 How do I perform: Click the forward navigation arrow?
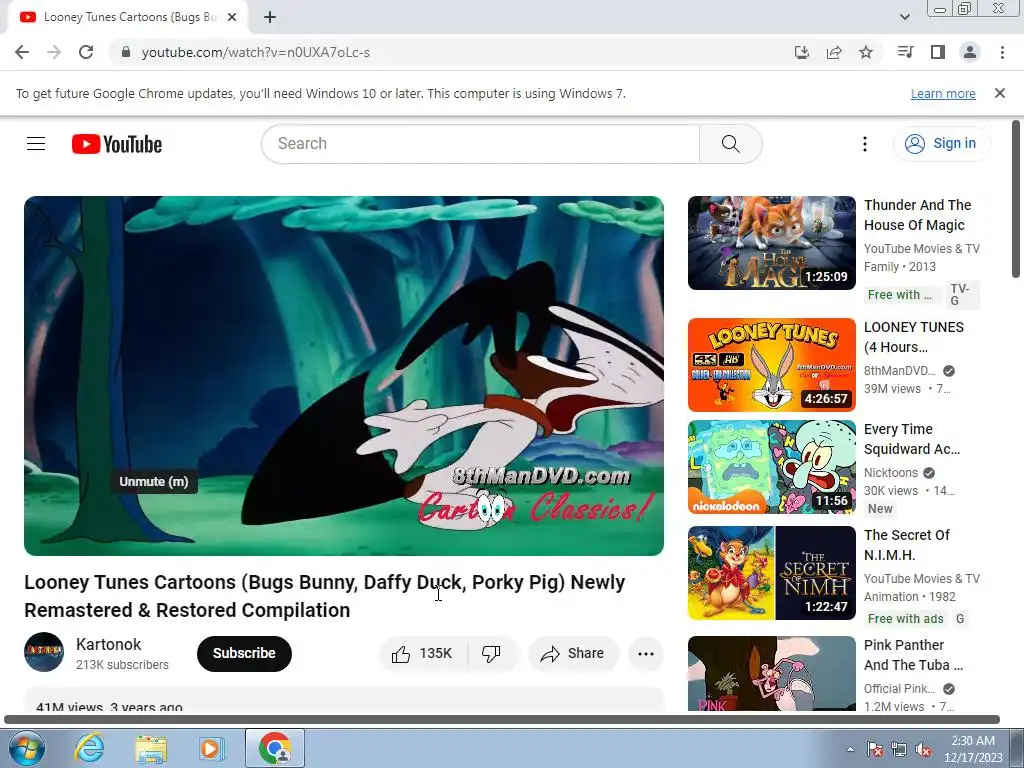tap(54, 52)
